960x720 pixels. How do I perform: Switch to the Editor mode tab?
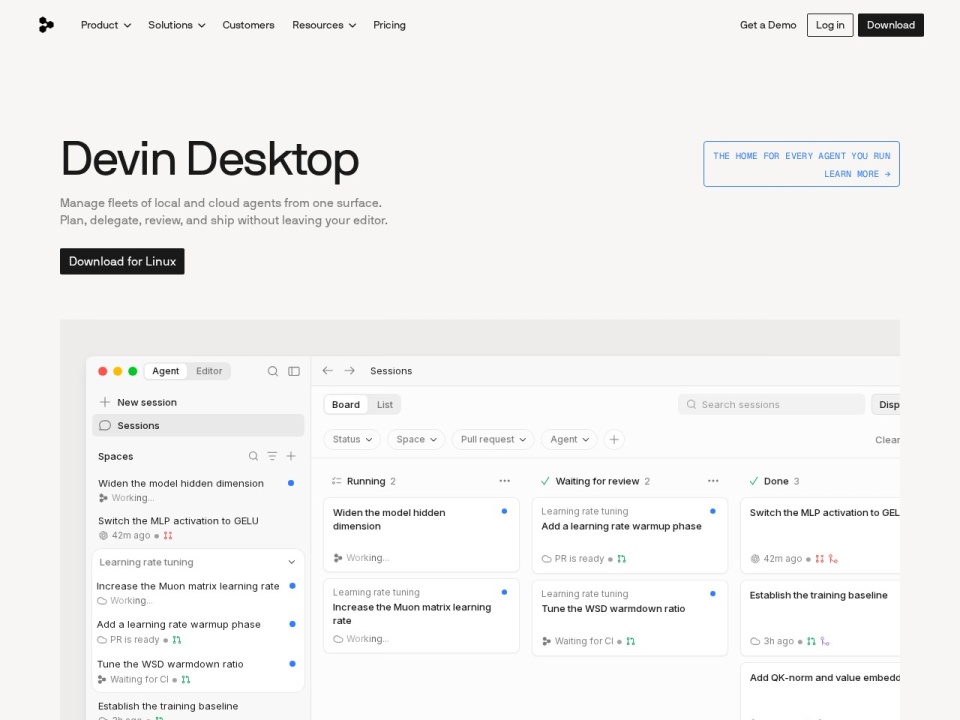[x=209, y=371]
